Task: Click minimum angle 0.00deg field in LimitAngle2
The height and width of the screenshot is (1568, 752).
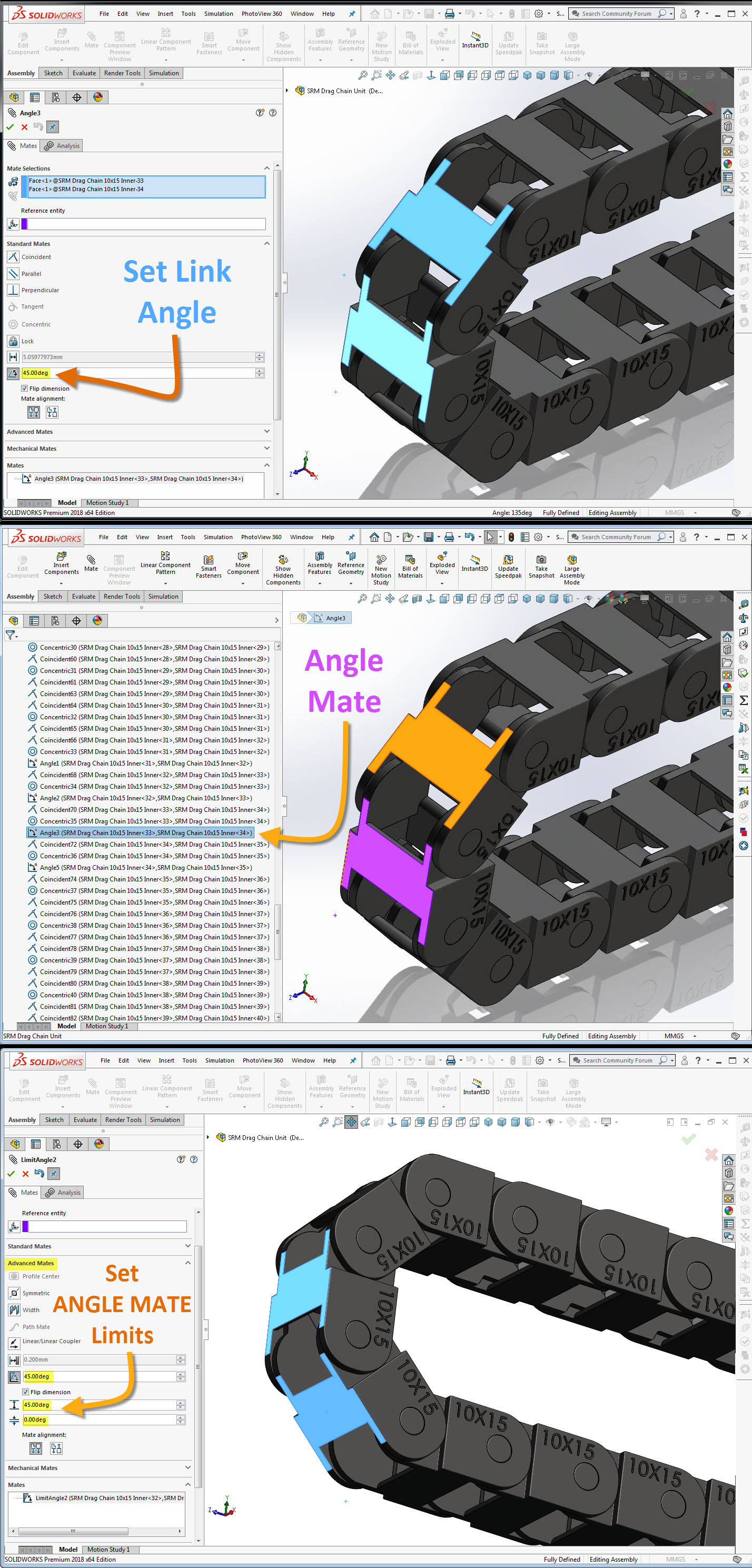Action: (x=100, y=1420)
